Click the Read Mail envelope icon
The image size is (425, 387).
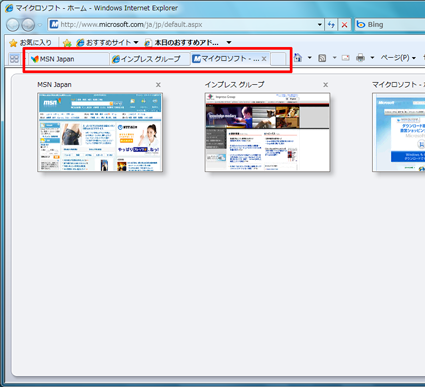pos(346,58)
